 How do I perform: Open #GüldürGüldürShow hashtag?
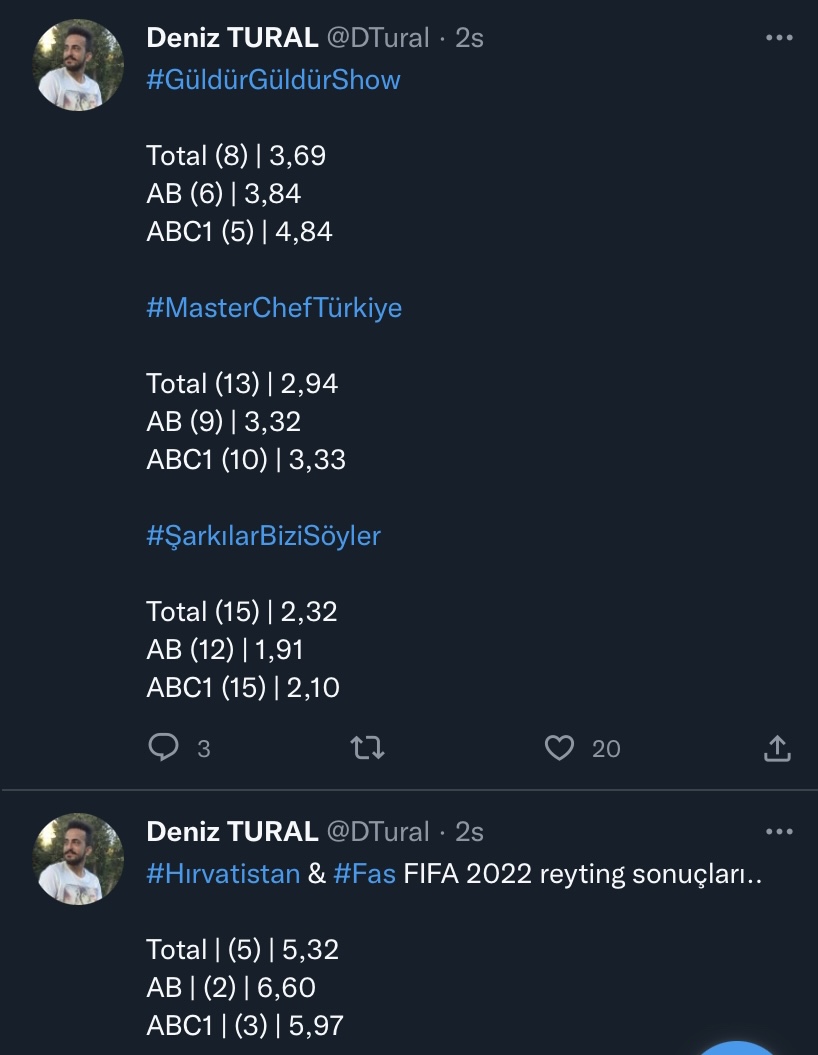pyautogui.click(x=273, y=80)
